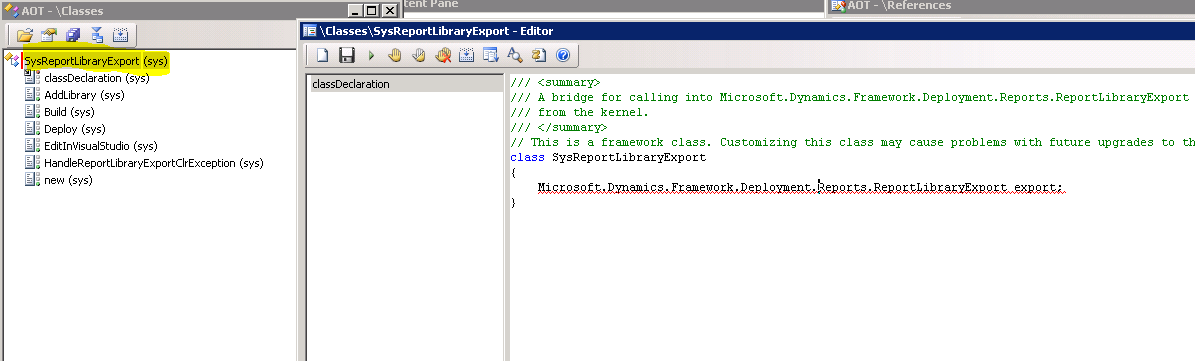This screenshot has height=361, width=1195.
Task: Click the method icon next to new
Action: click(32, 180)
